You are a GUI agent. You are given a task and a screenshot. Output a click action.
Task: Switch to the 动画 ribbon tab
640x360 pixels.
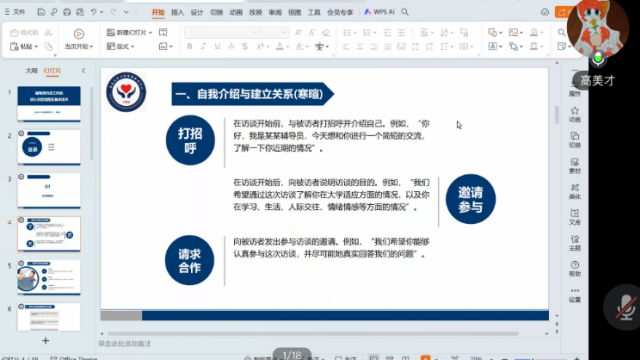tap(236, 13)
